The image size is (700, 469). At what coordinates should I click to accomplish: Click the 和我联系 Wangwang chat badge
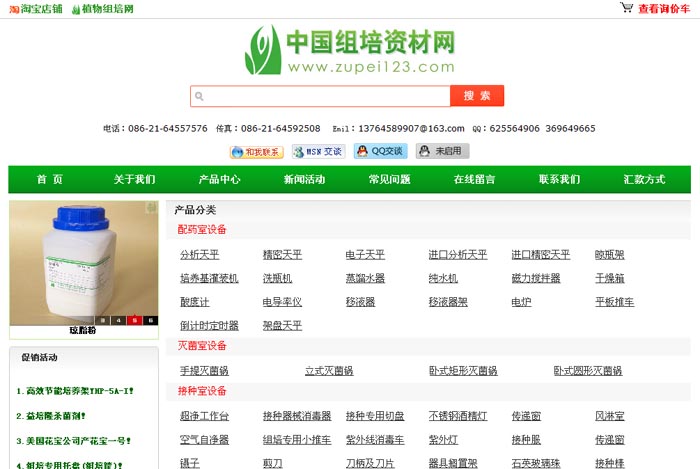[x=256, y=152]
